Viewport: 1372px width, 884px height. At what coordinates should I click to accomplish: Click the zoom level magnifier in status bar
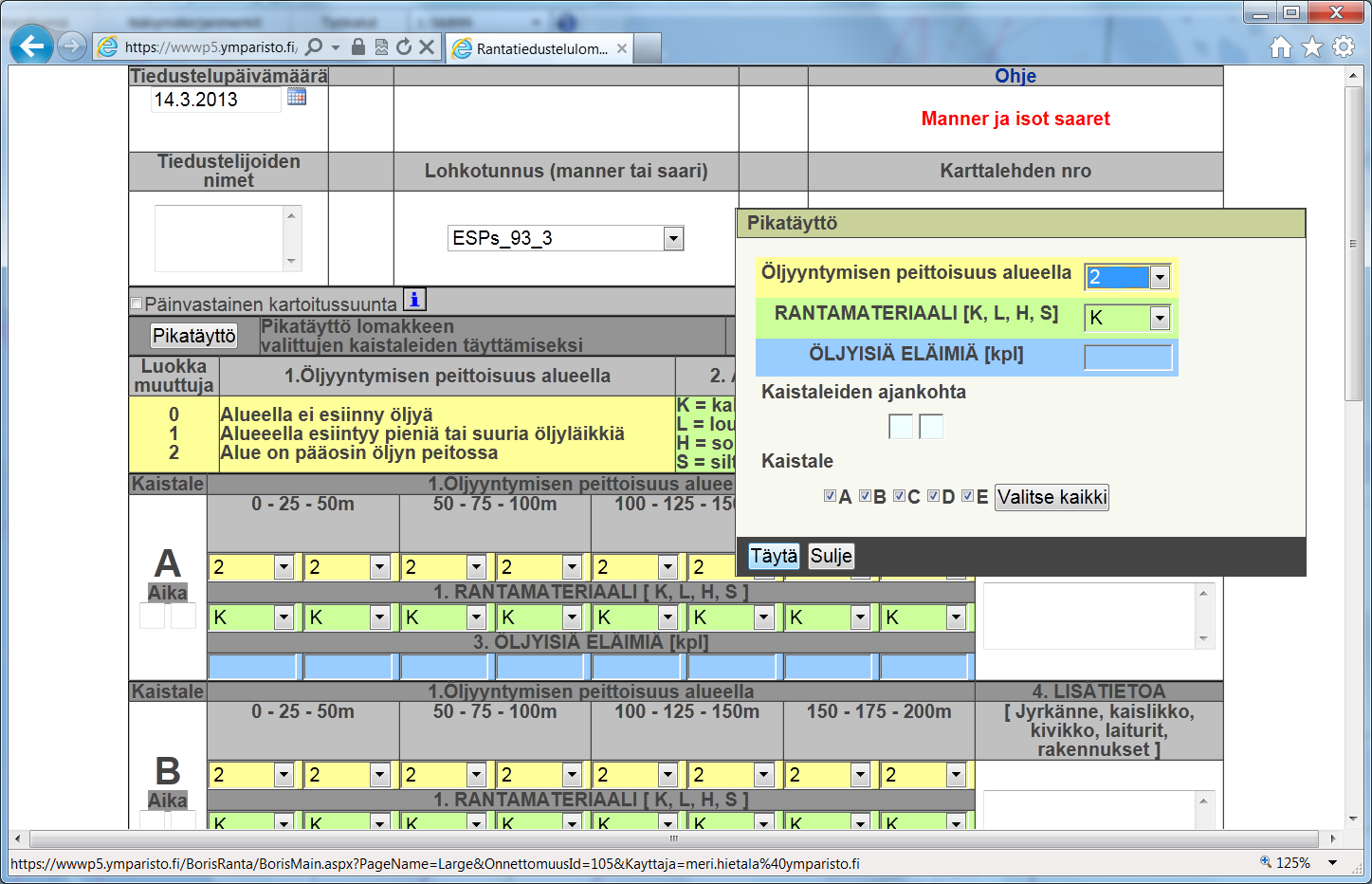click(1266, 862)
